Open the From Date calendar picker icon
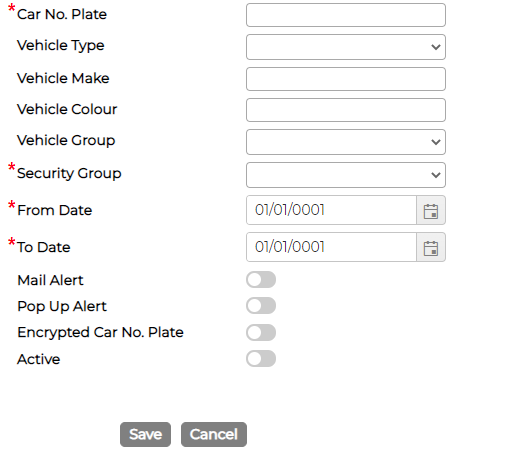Image resolution: width=521 pixels, height=458 pixels. [x=431, y=211]
